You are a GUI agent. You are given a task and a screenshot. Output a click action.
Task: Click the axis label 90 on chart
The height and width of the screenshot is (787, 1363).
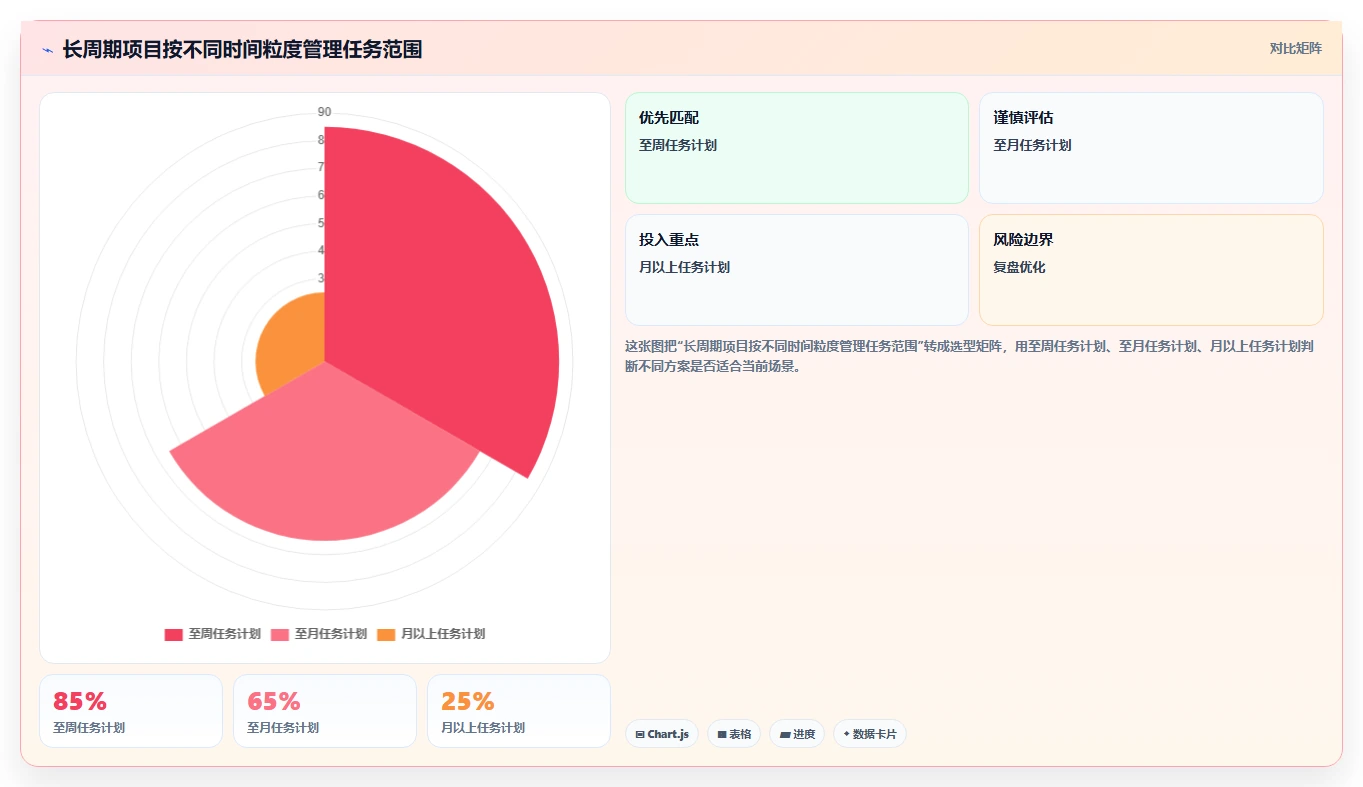pyautogui.click(x=325, y=112)
